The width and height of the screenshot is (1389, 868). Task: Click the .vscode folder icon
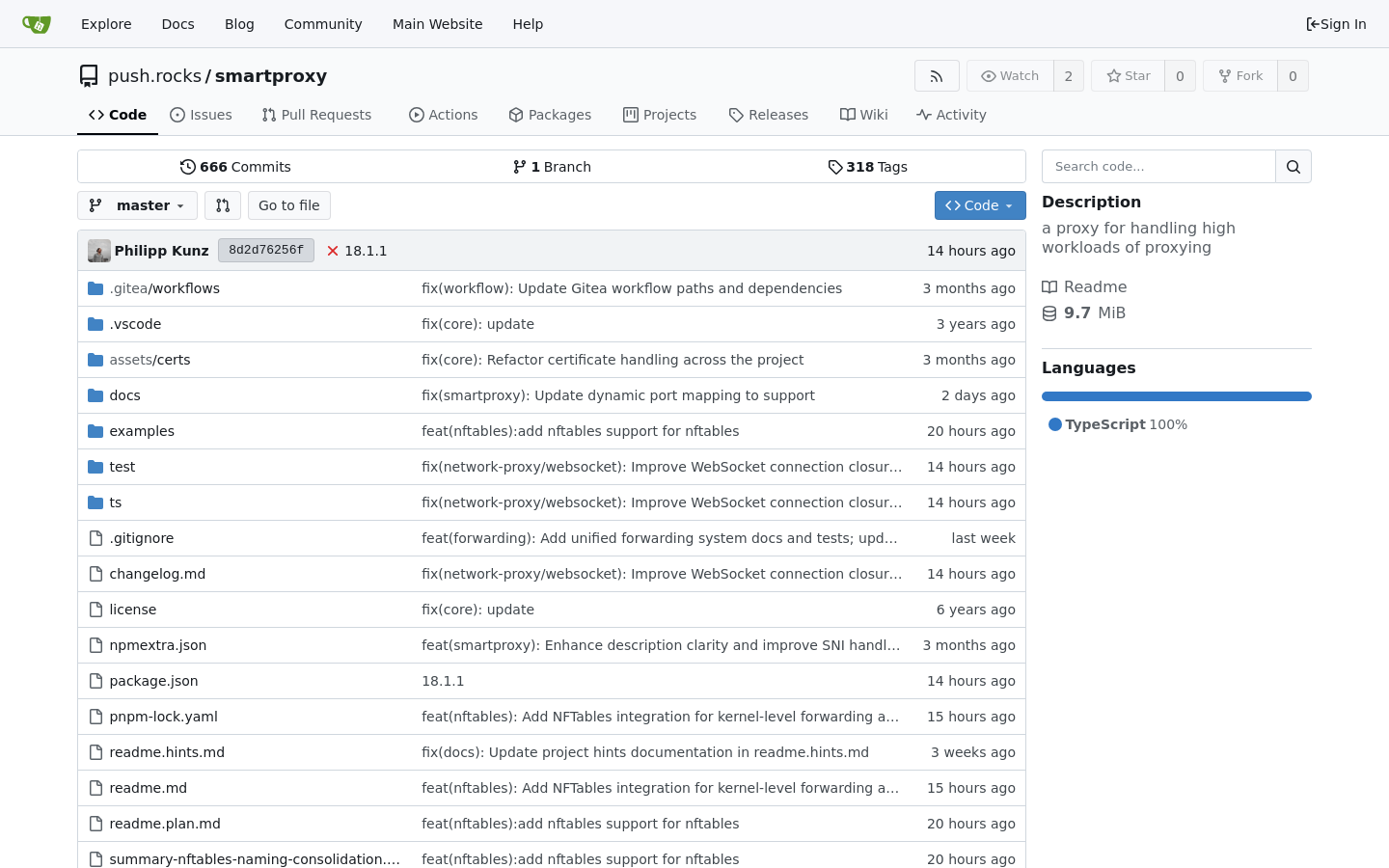pyautogui.click(x=95, y=324)
